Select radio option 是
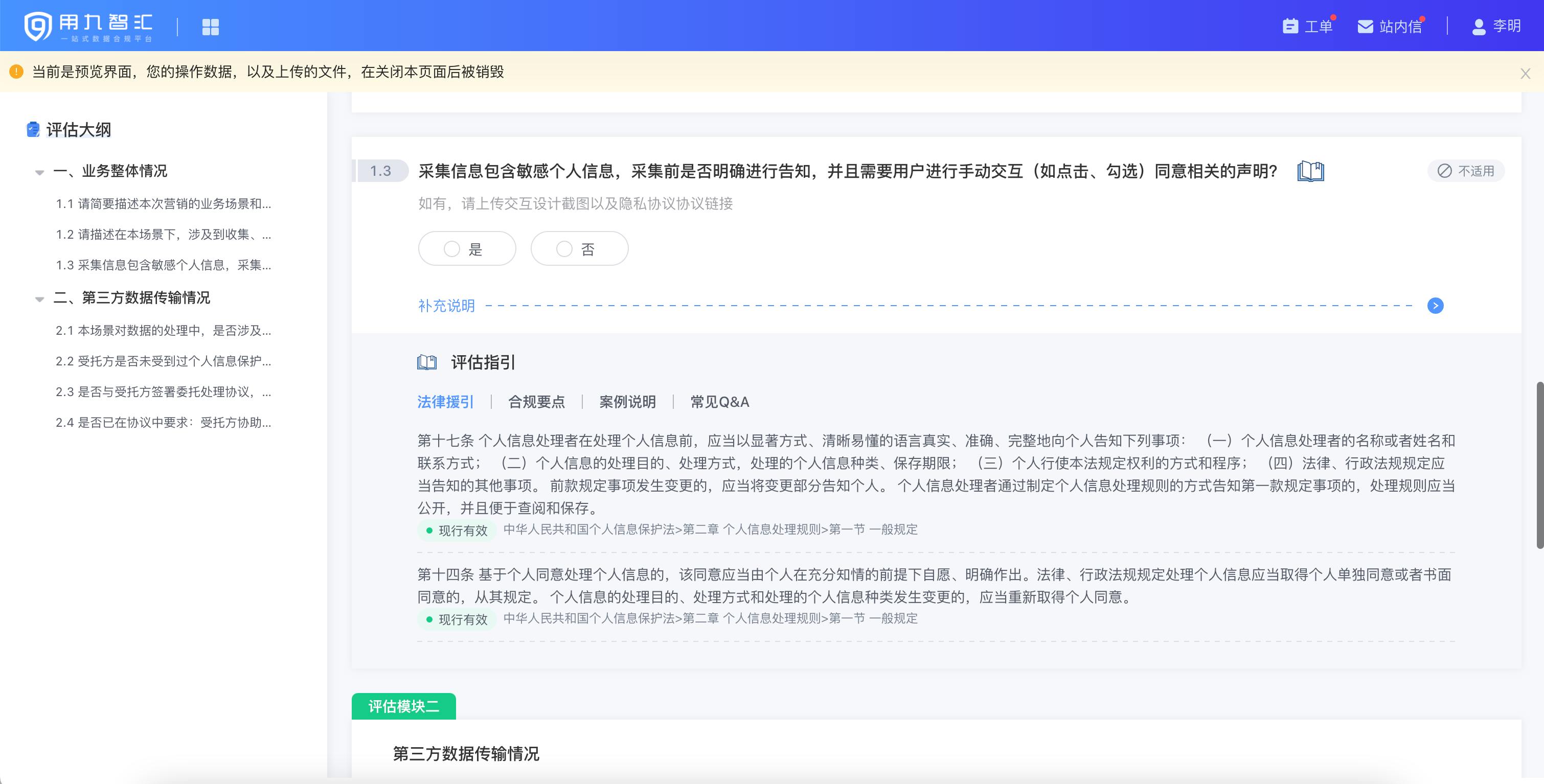Image resolution: width=1544 pixels, height=784 pixels. [x=467, y=249]
